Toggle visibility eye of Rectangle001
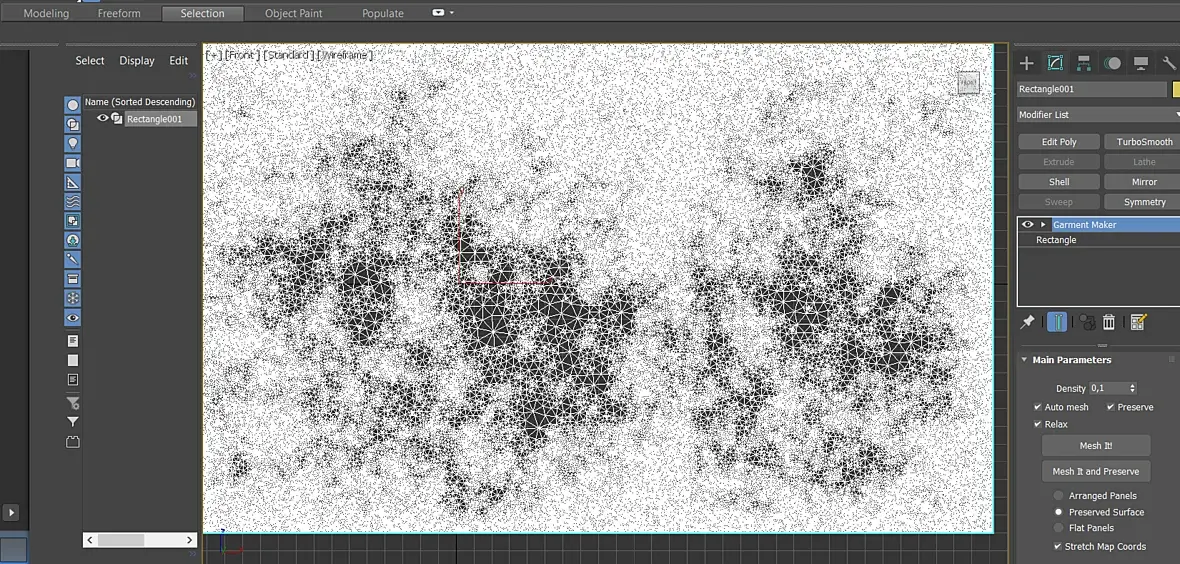Viewport: 1180px width, 564px height. pos(103,118)
